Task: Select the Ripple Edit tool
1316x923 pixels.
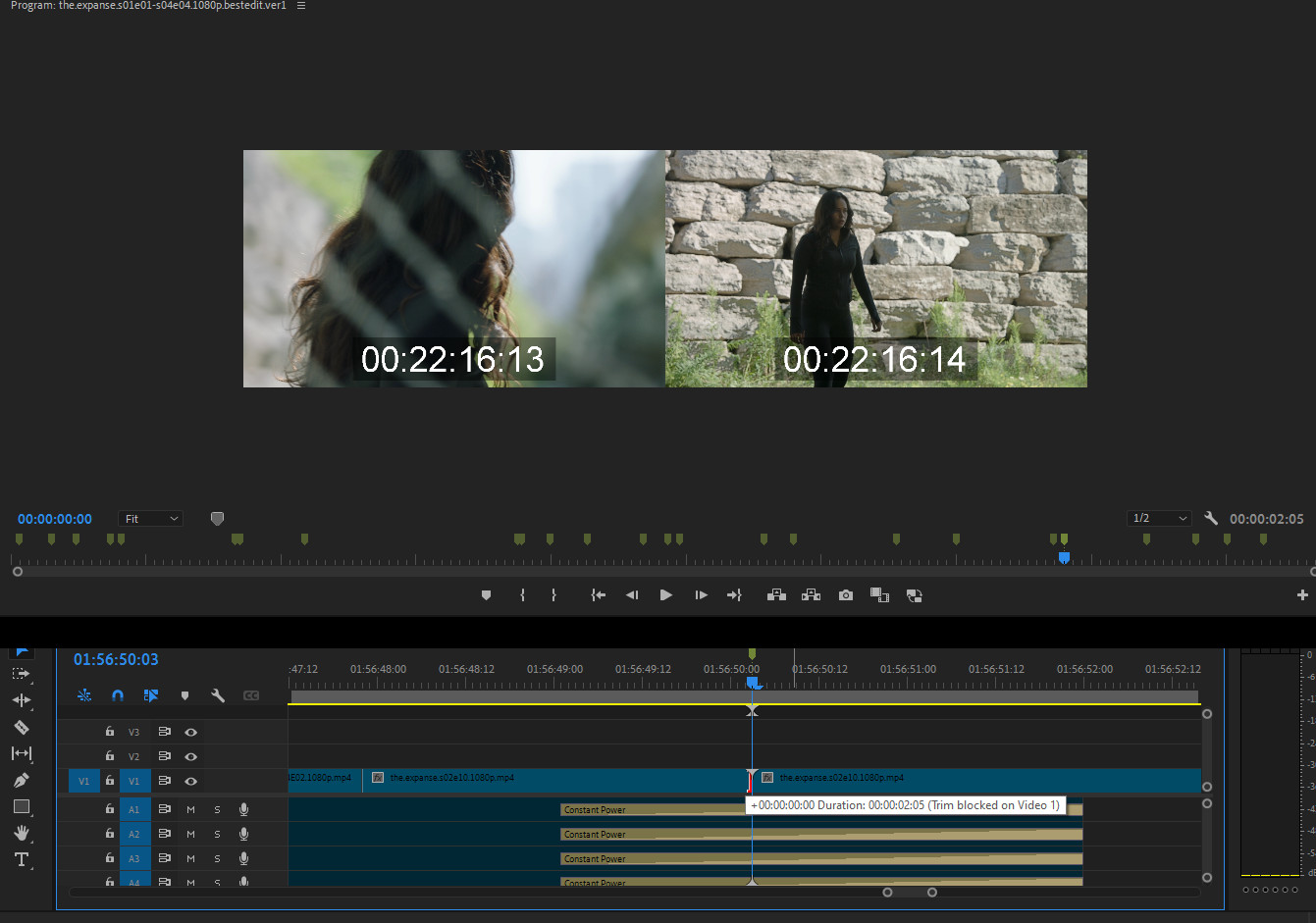Action: tap(21, 700)
